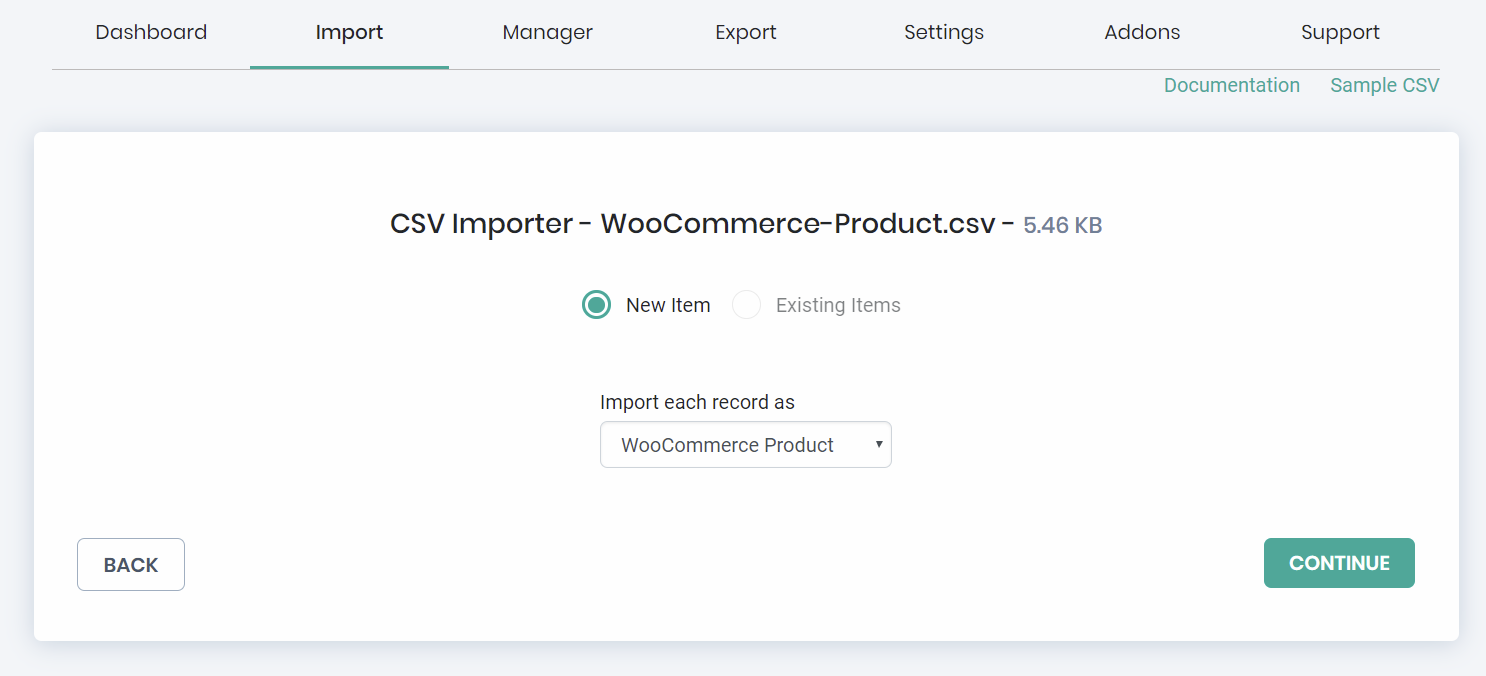The width and height of the screenshot is (1486, 676).
Task: Click the 5.46 KB file size text
Action: 1062,225
